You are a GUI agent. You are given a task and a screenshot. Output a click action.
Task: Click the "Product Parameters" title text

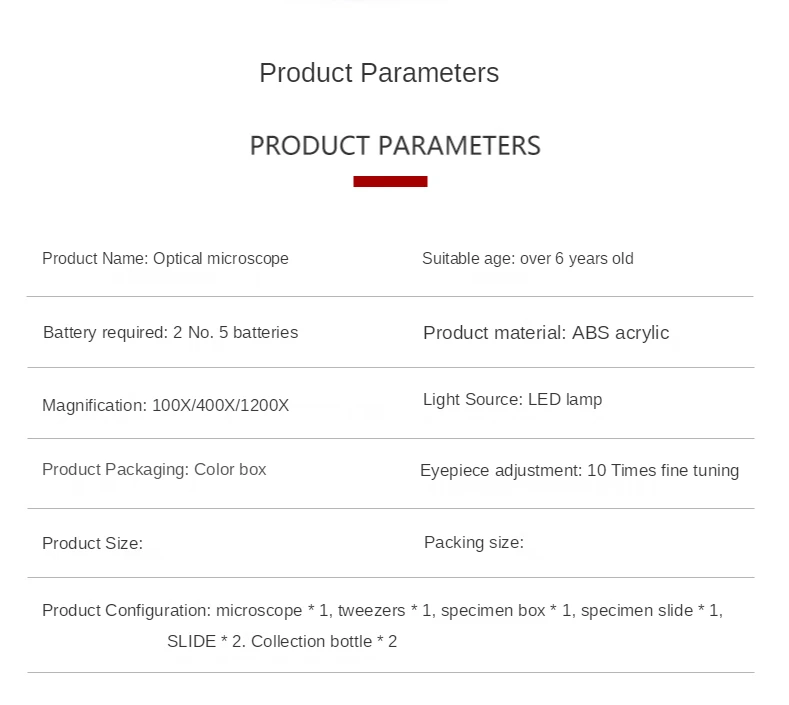pos(378,73)
